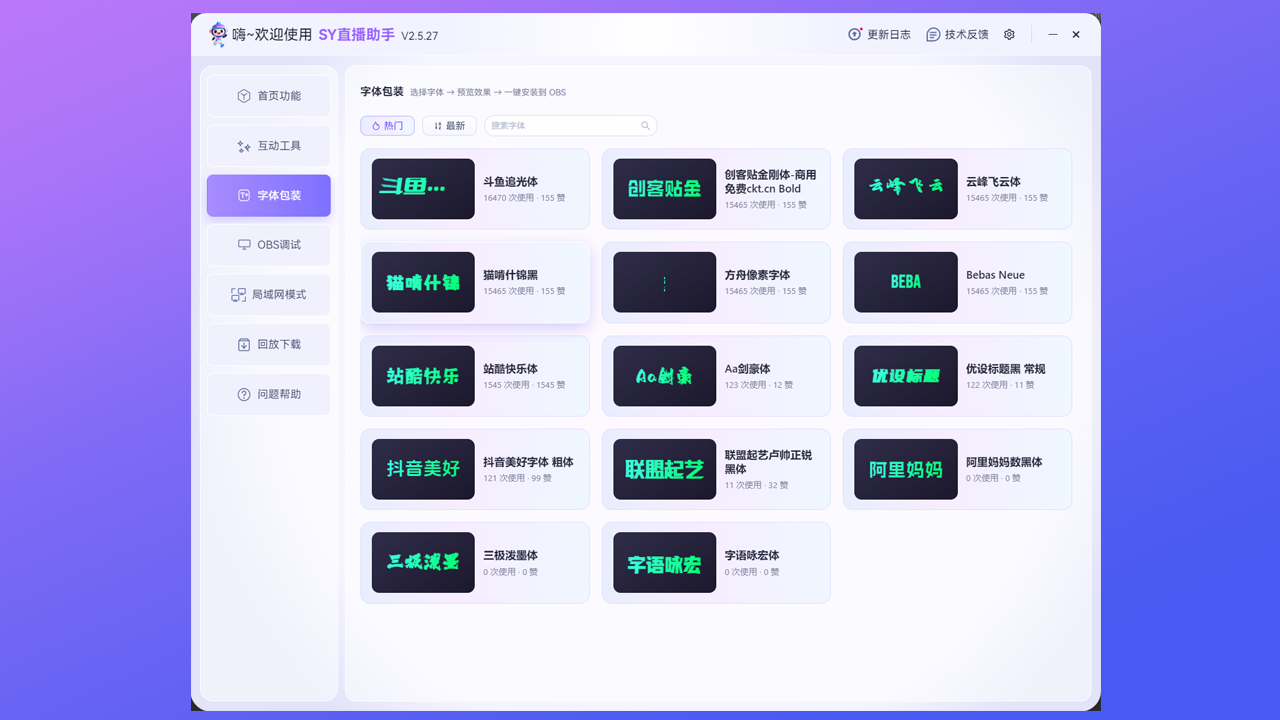This screenshot has width=1280, height=720.
Task: Select 字体包装 in the sidebar
Action: [269, 195]
